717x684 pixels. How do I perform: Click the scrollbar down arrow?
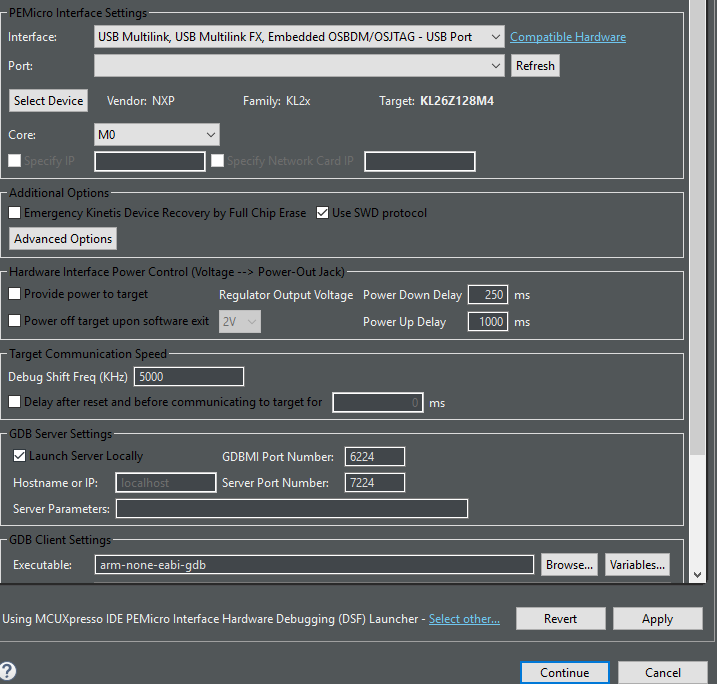click(x=697, y=575)
